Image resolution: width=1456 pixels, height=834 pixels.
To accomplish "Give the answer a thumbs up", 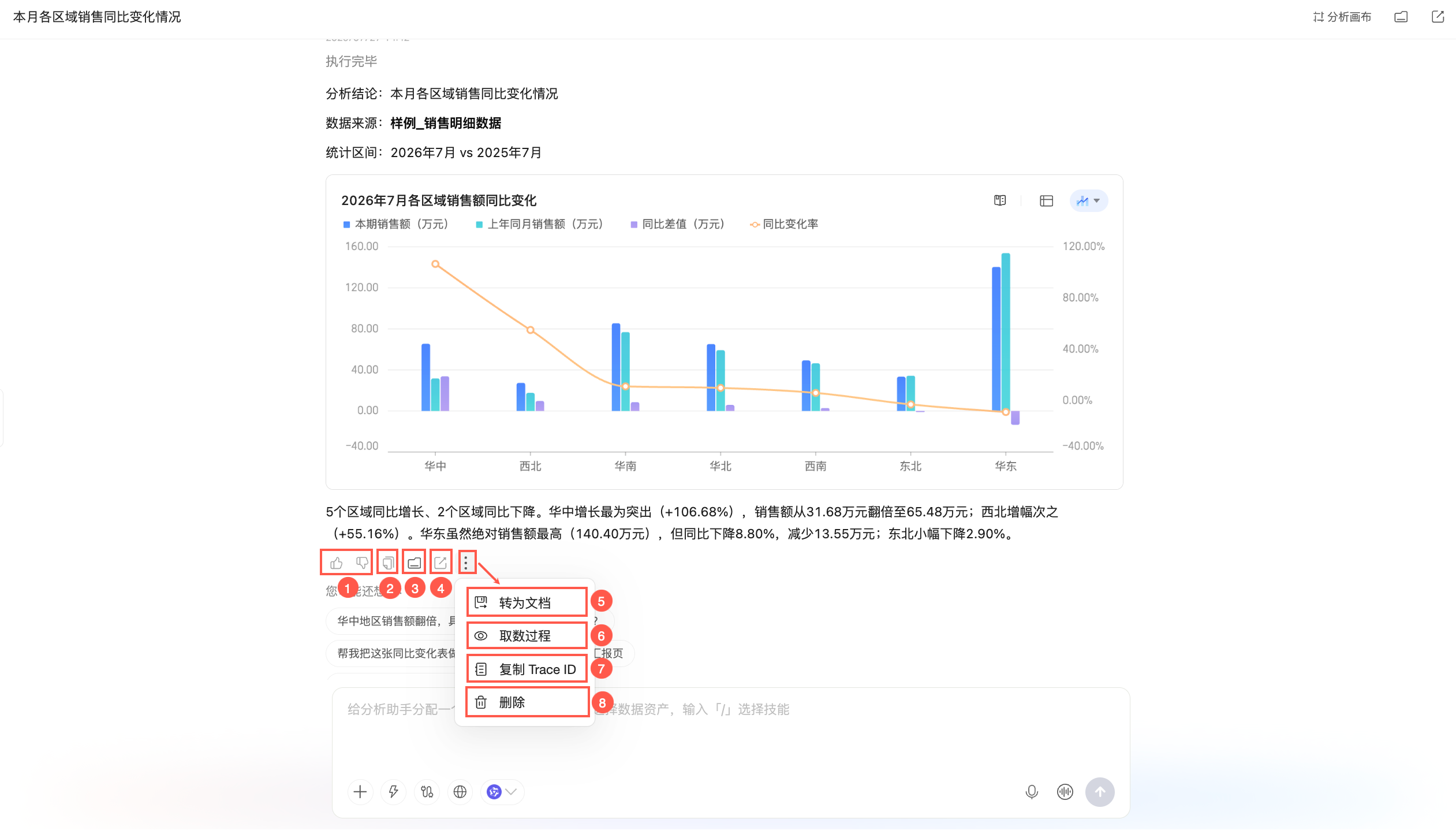I will pyautogui.click(x=336, y=563).
